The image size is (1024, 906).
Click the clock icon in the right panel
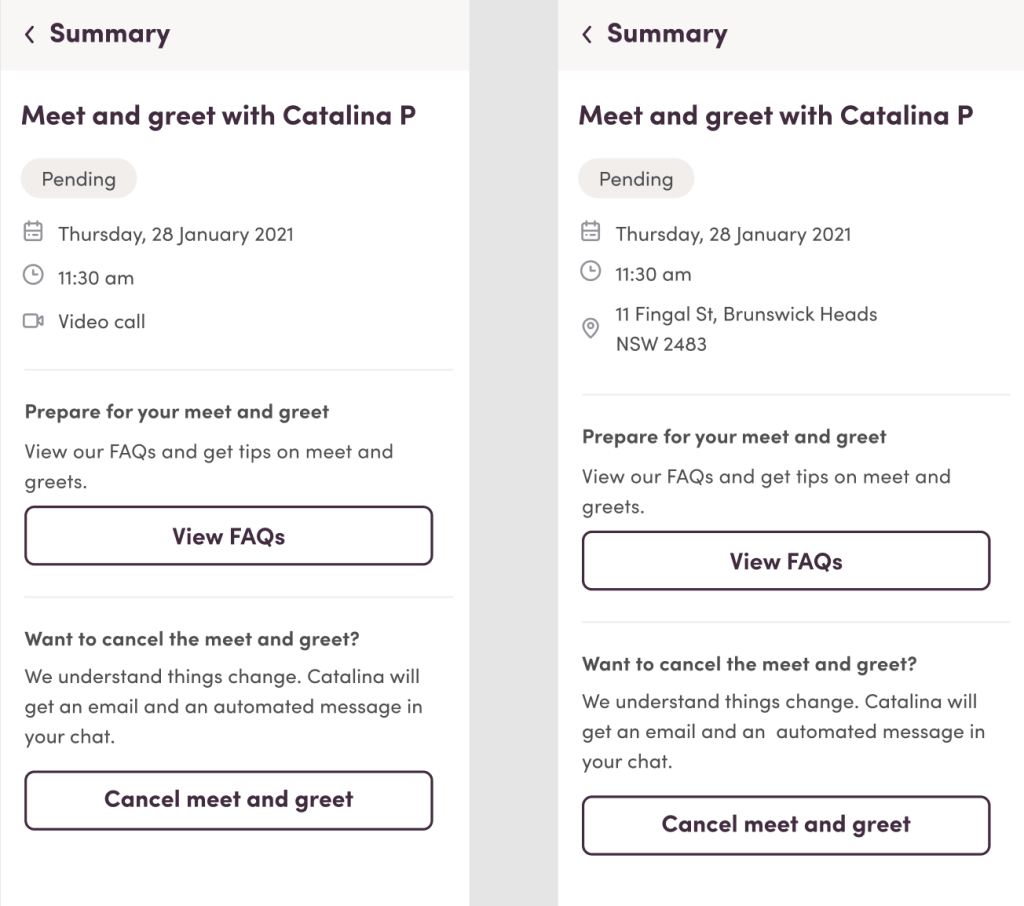[x=591, y=271]
